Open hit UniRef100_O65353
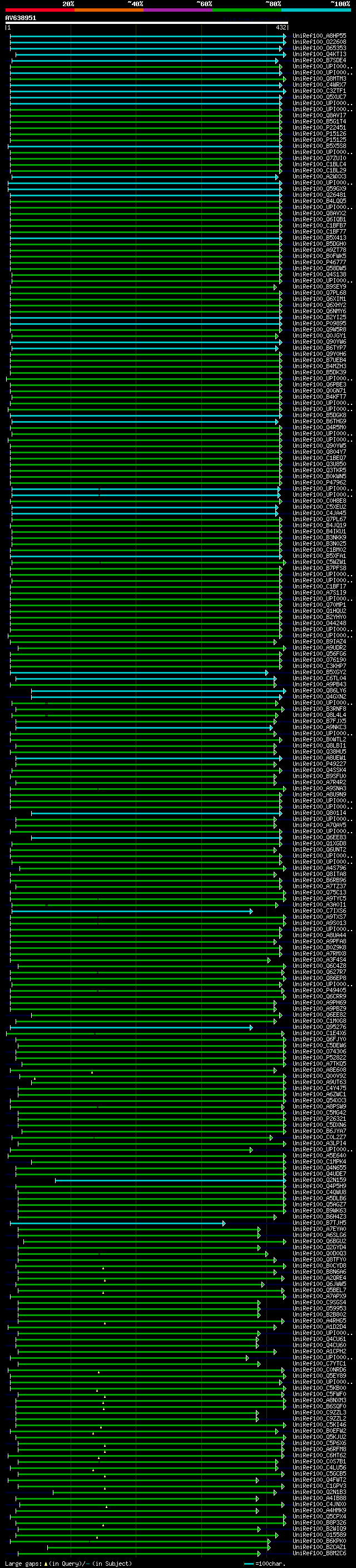This screenshot has width=356, height=1568. pyautogui.click(x=319, y=48)
